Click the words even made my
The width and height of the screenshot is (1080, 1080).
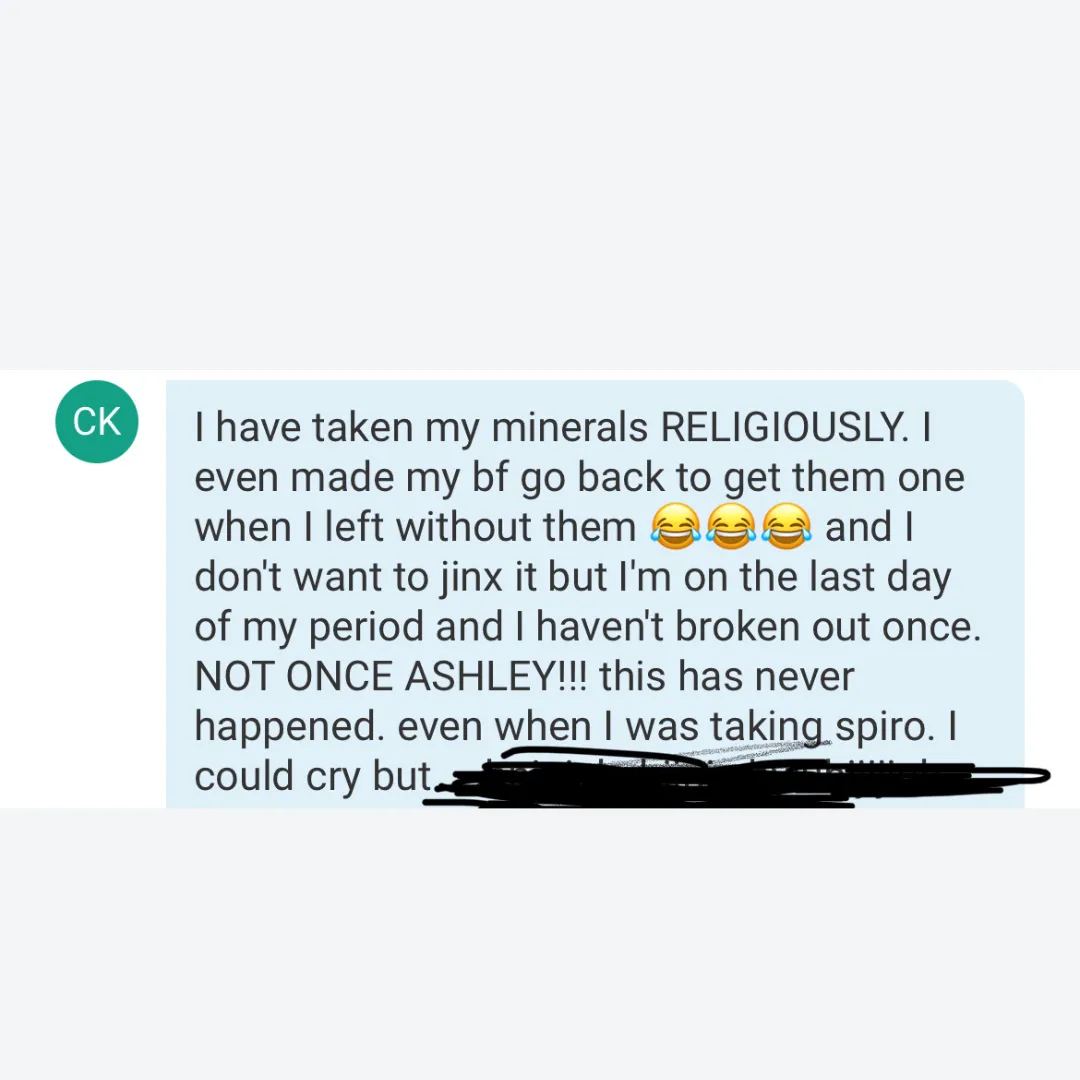pos(327,478)
